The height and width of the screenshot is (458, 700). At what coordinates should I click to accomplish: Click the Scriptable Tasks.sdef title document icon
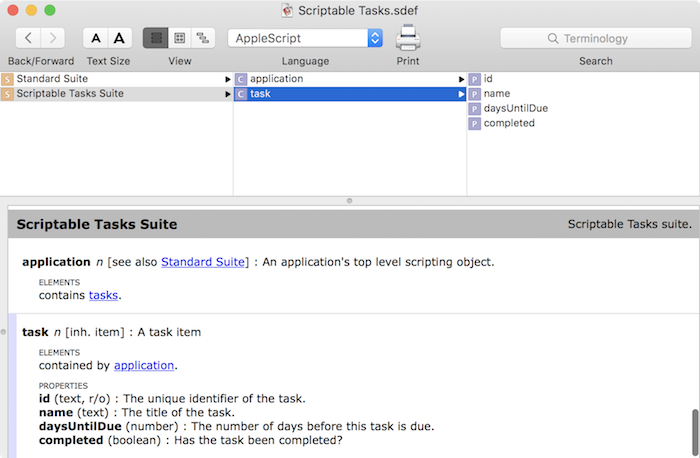pos(287,10)
